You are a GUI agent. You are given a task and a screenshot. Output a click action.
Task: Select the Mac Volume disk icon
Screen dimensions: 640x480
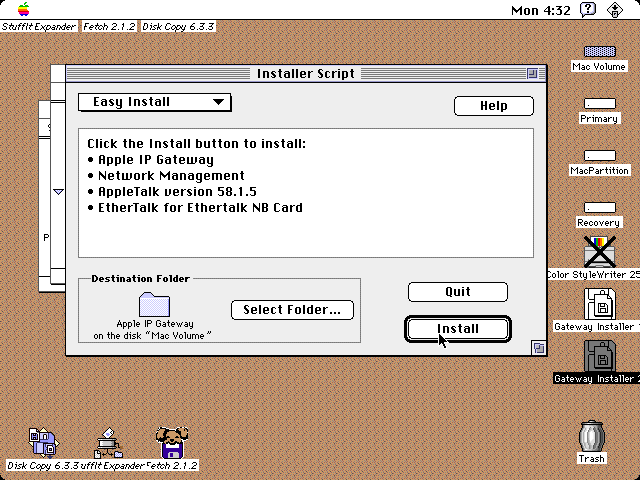(599, 51)
